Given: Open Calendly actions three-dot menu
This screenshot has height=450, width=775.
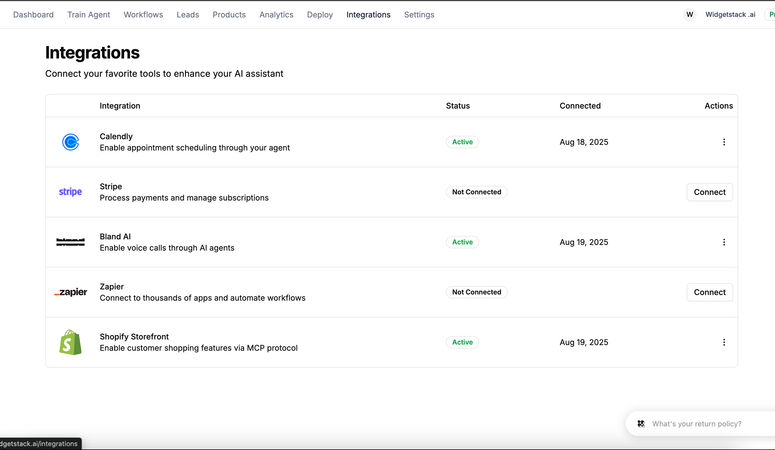Looking at the screenshot, I should coord(724,142).
